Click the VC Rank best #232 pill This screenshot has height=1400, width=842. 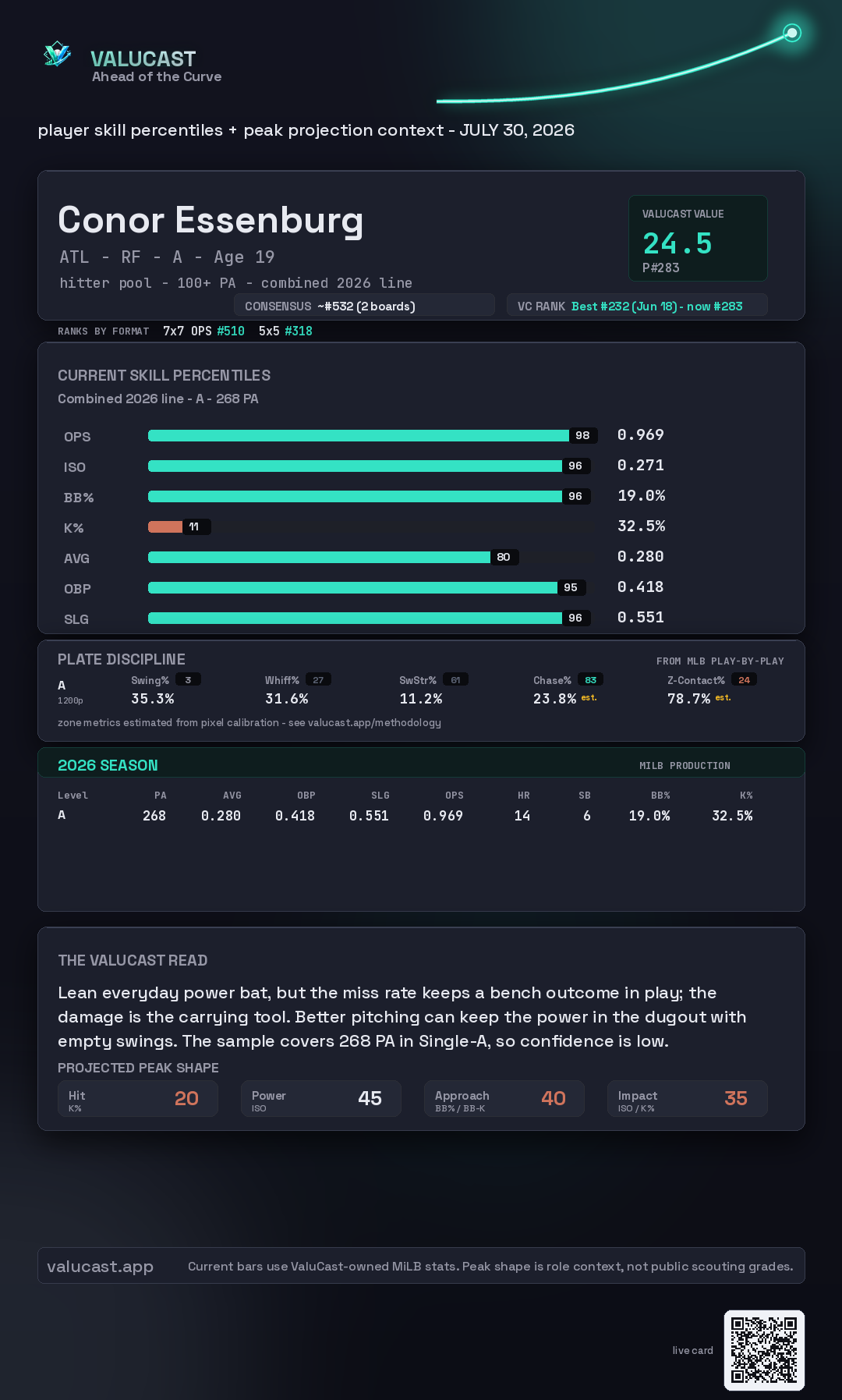(x=637, y=306)
